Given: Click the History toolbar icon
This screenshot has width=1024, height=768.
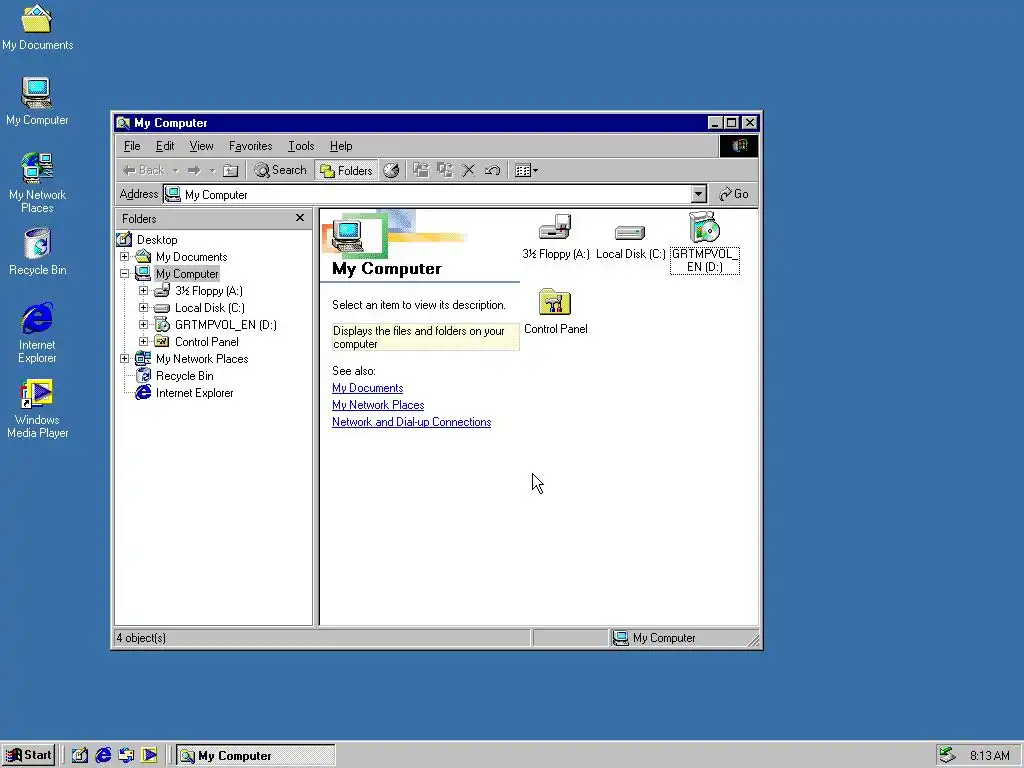Looking at the screenshot, I should pyautogui.click(x=391, y=170).
